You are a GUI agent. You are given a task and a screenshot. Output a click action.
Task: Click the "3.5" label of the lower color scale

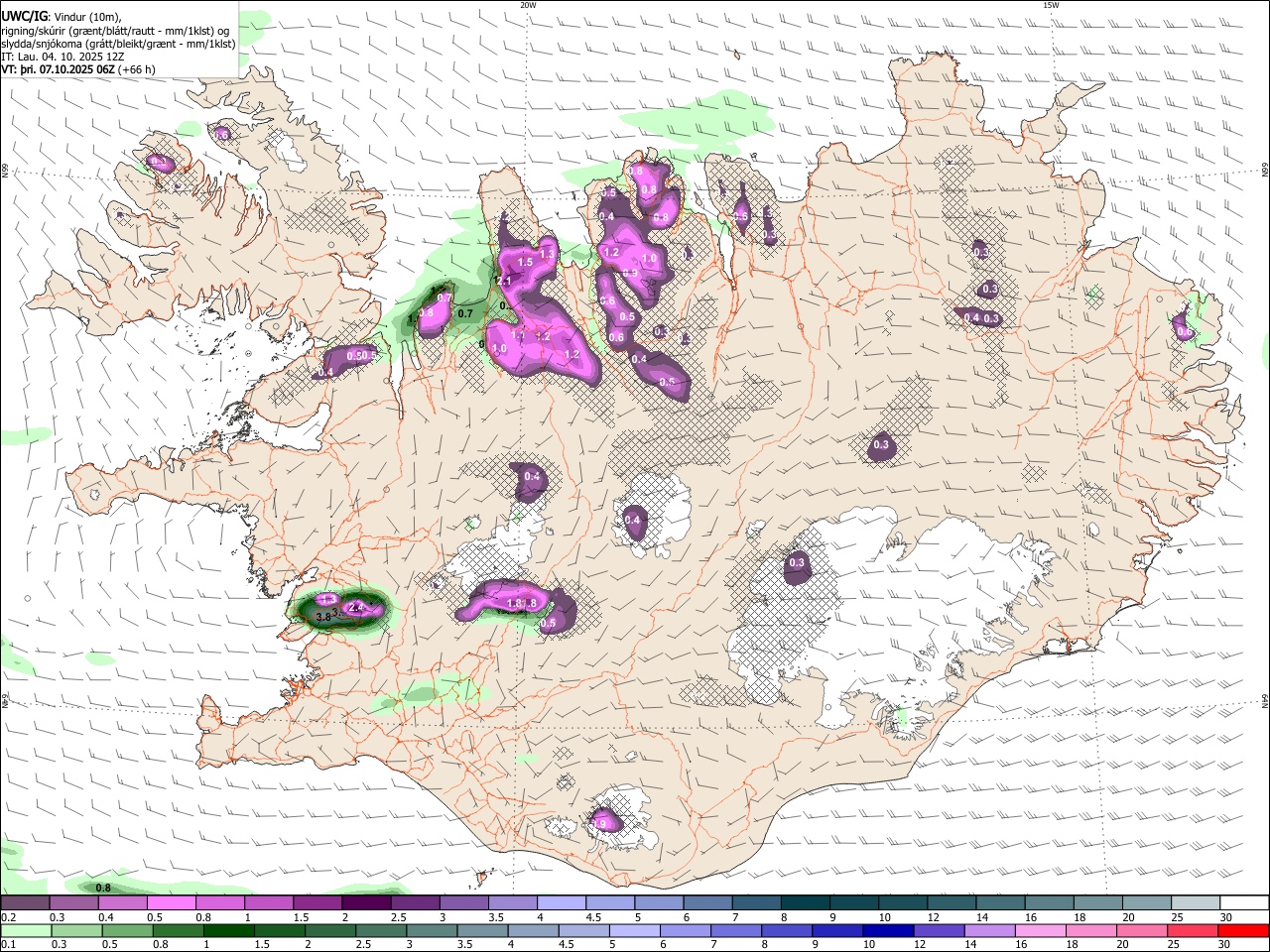click(x=464, y=945)
